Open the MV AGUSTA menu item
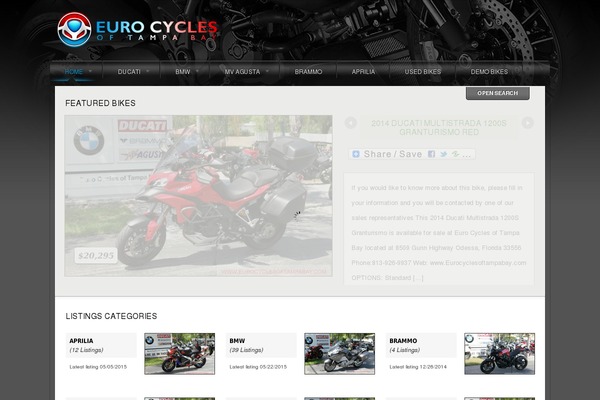600x400 pixels. pos(242,72)
